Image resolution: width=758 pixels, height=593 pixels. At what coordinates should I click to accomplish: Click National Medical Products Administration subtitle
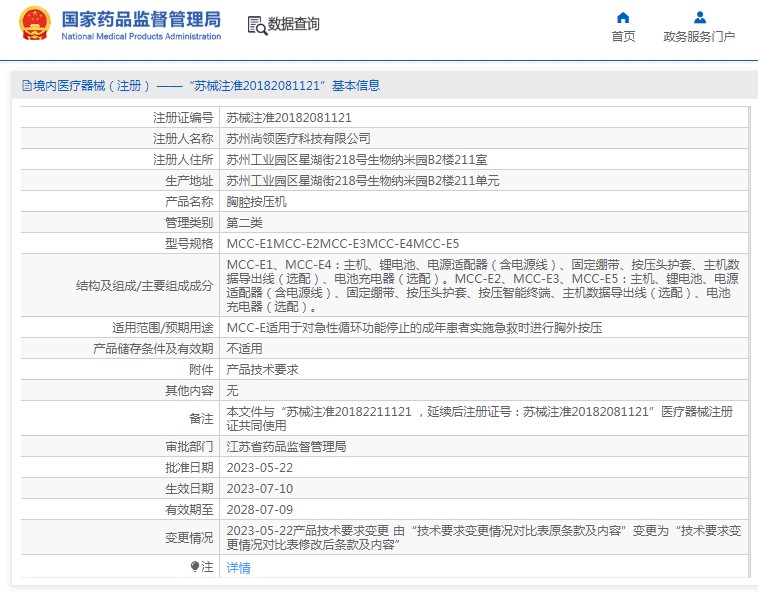point(141,37)
